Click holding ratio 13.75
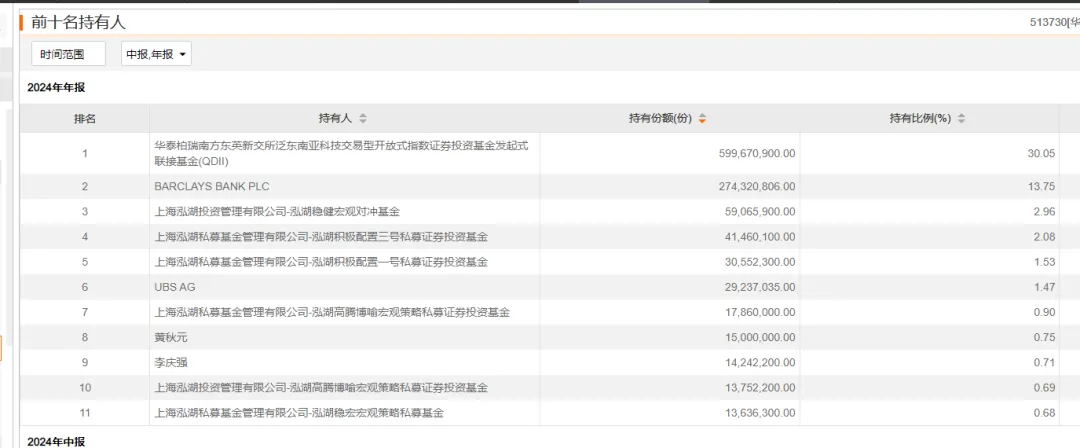1080x448 pixels. [x=1041, y=187]
